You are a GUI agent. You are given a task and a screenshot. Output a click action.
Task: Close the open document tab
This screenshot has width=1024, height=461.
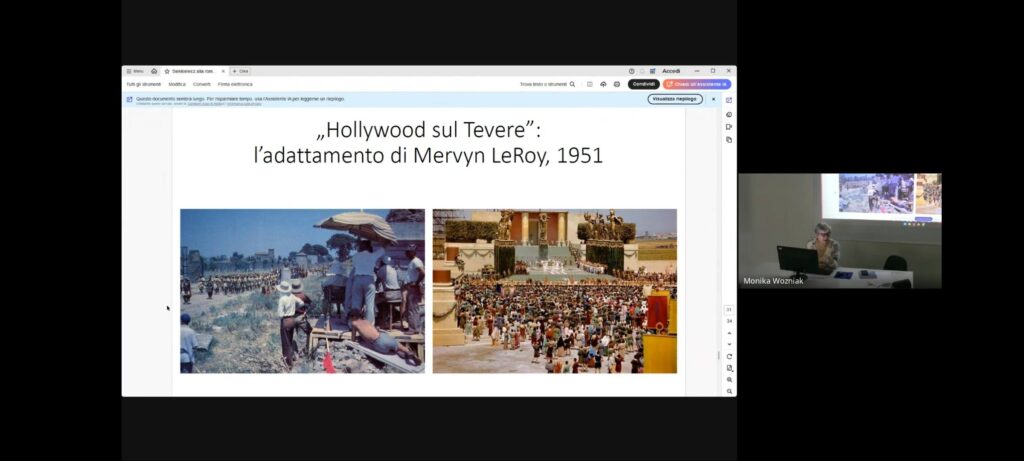click(x=223, y=71)
